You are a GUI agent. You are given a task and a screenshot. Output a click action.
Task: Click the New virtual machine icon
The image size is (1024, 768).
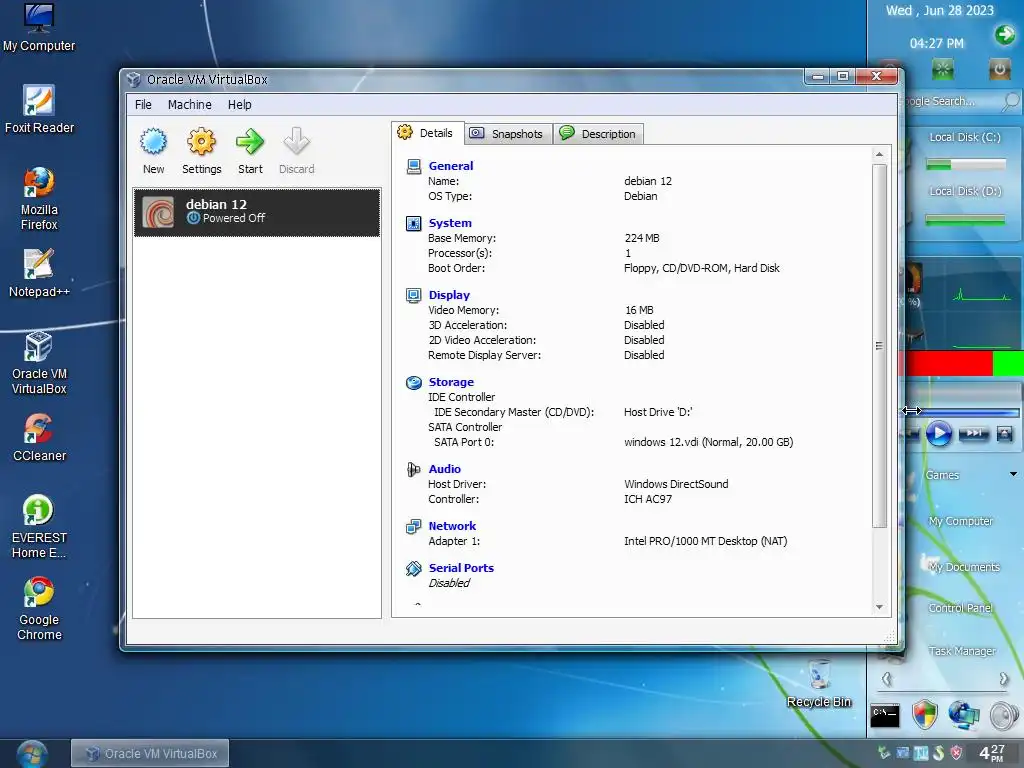[153, 142]
